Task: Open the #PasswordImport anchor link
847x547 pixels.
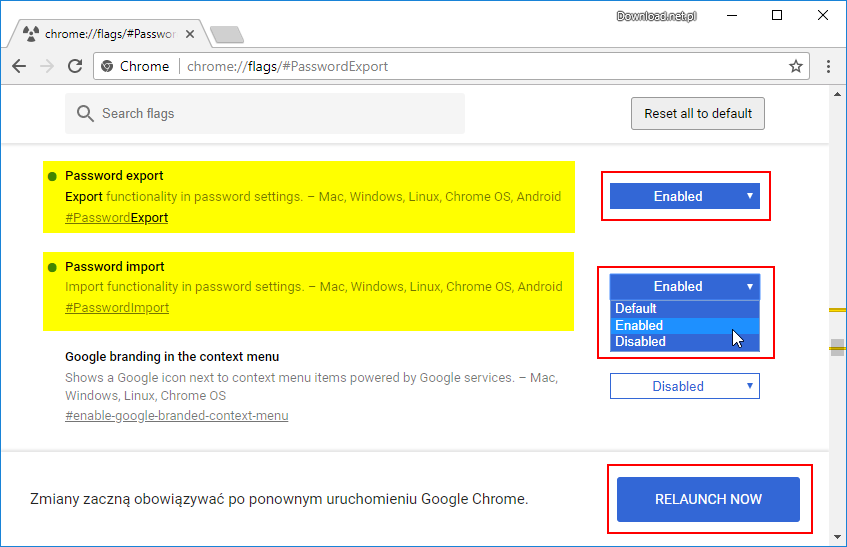Action: (x=117, y=308)
